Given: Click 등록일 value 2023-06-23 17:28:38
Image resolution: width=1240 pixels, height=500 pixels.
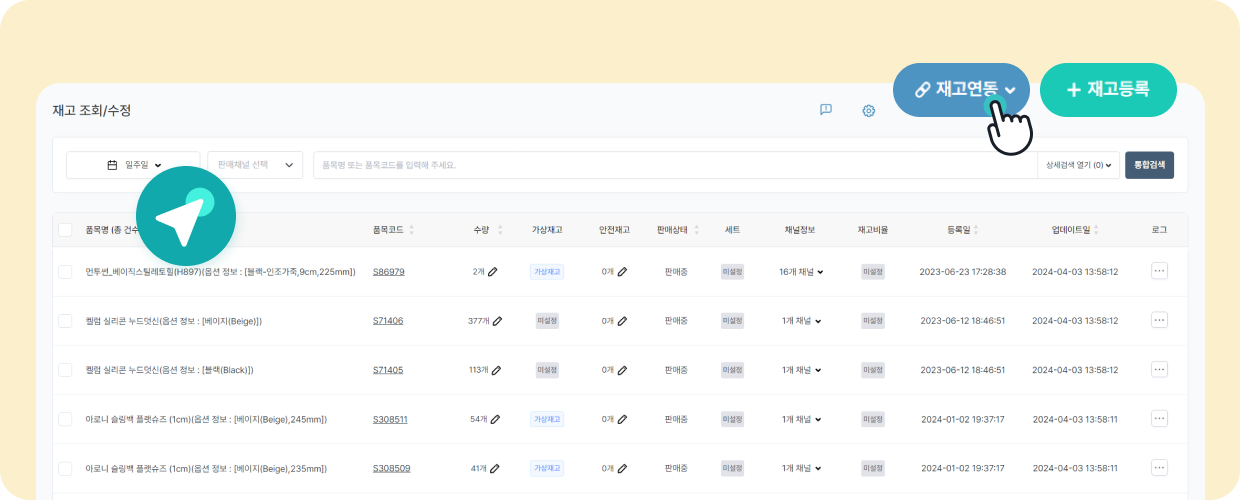Looking at the screenshot, I should [963, 271].
